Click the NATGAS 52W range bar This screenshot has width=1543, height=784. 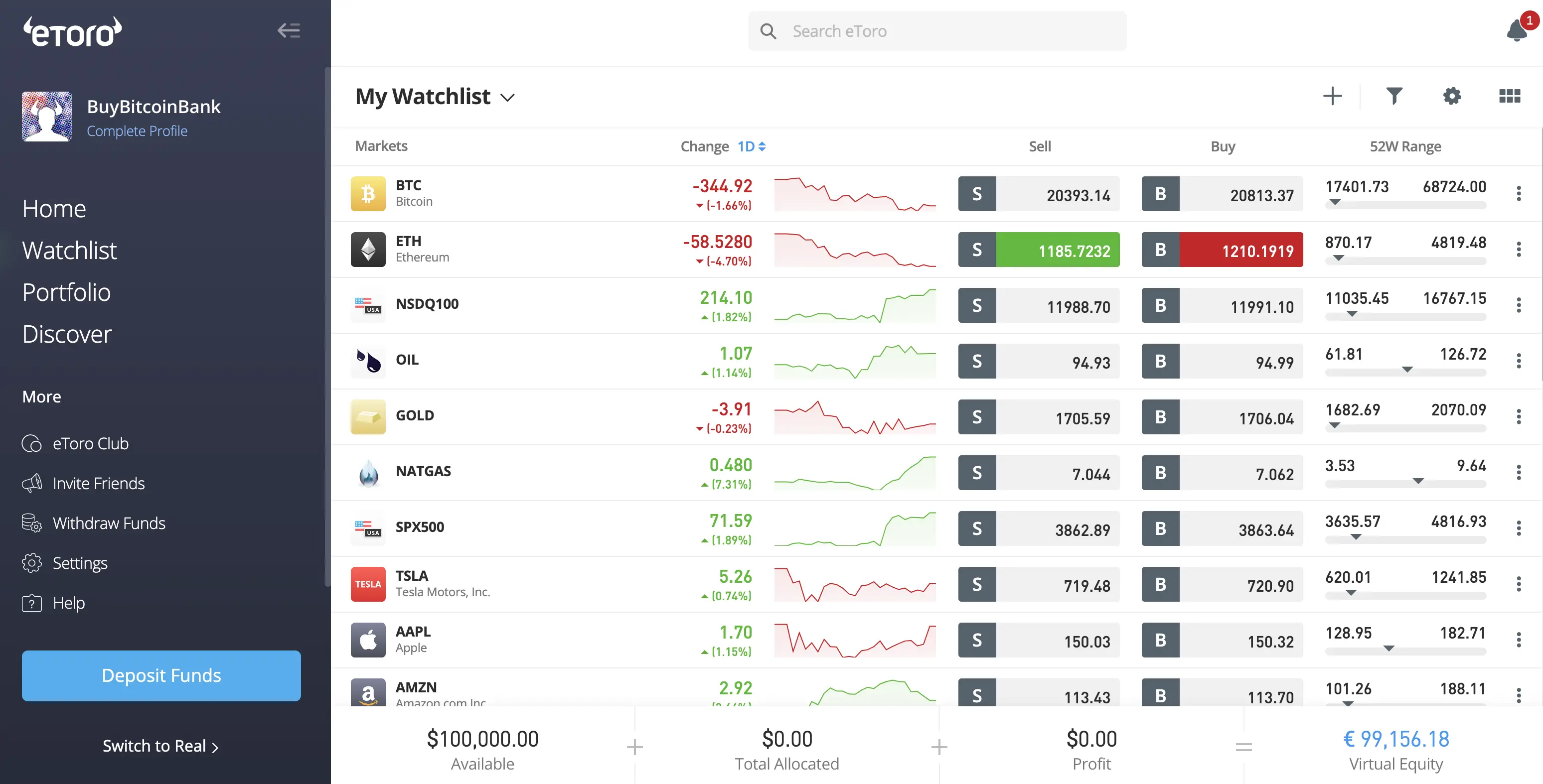click(1405, 484)
